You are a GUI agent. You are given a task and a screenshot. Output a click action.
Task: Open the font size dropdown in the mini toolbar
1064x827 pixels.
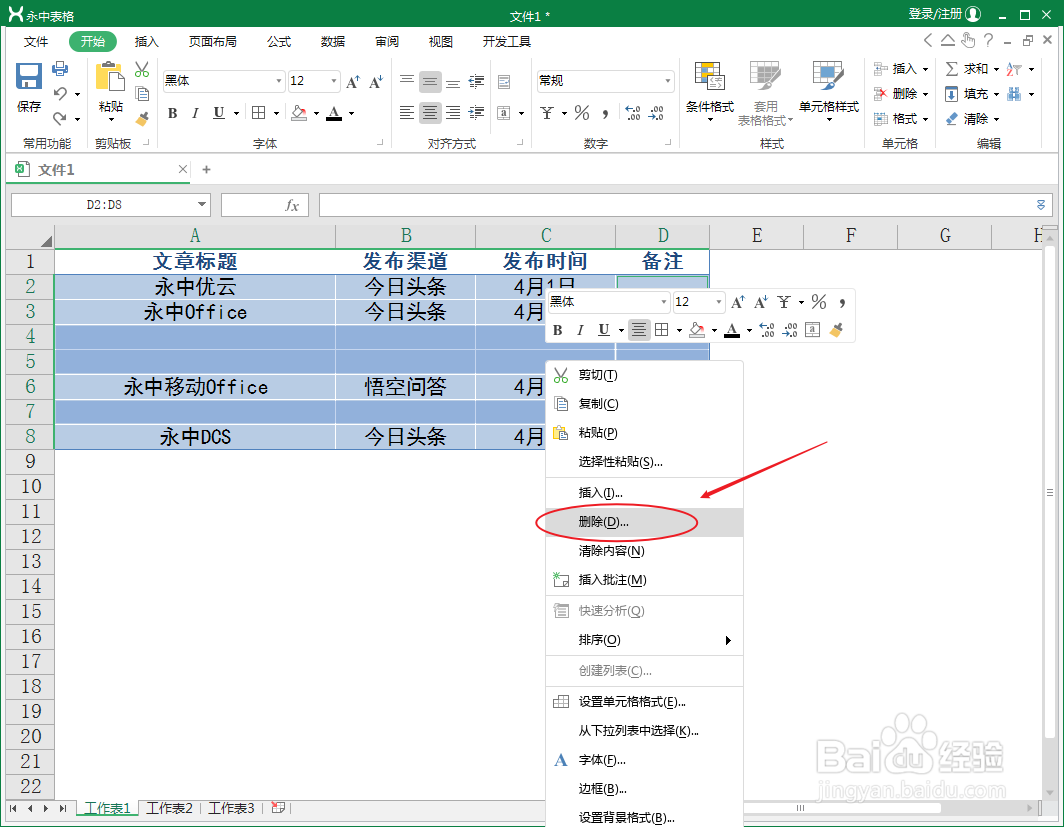pyautogui.click(x=717, y=301)
